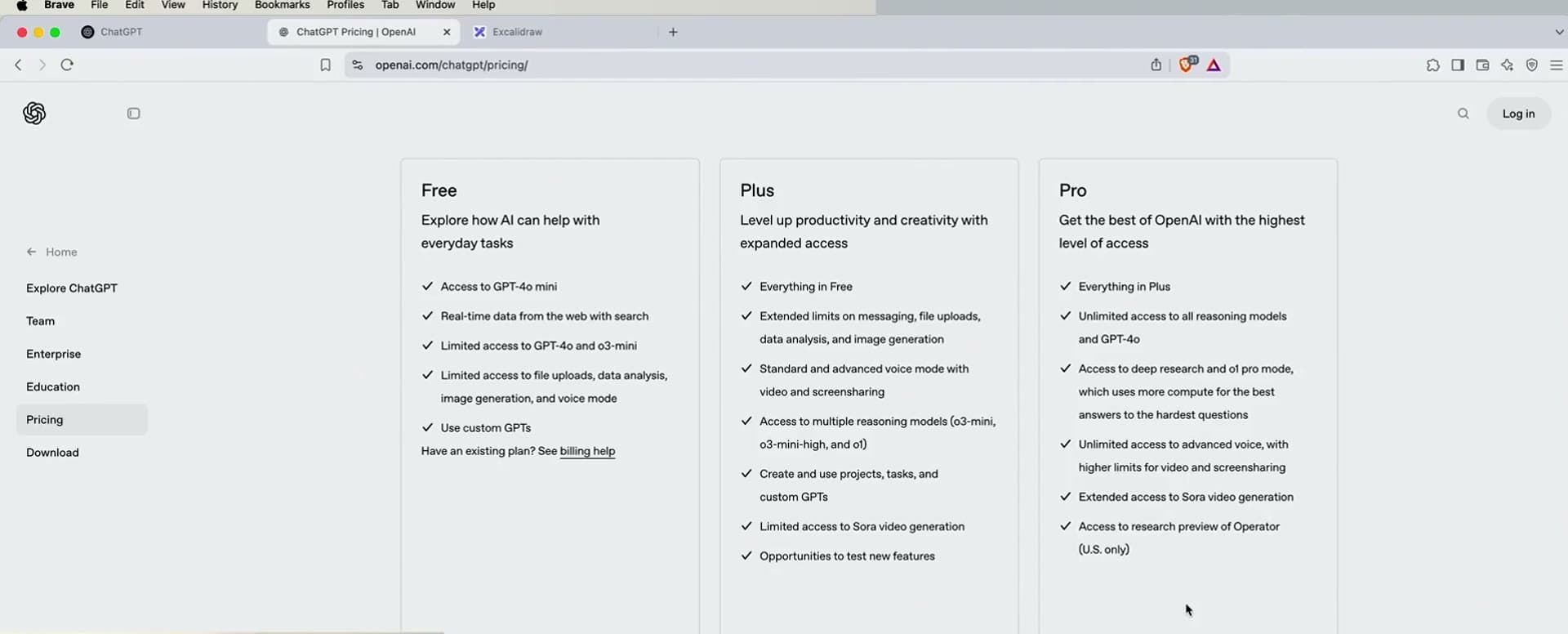Open the Tab menu
Viewport: 1568px width, 634px height.
390,5
